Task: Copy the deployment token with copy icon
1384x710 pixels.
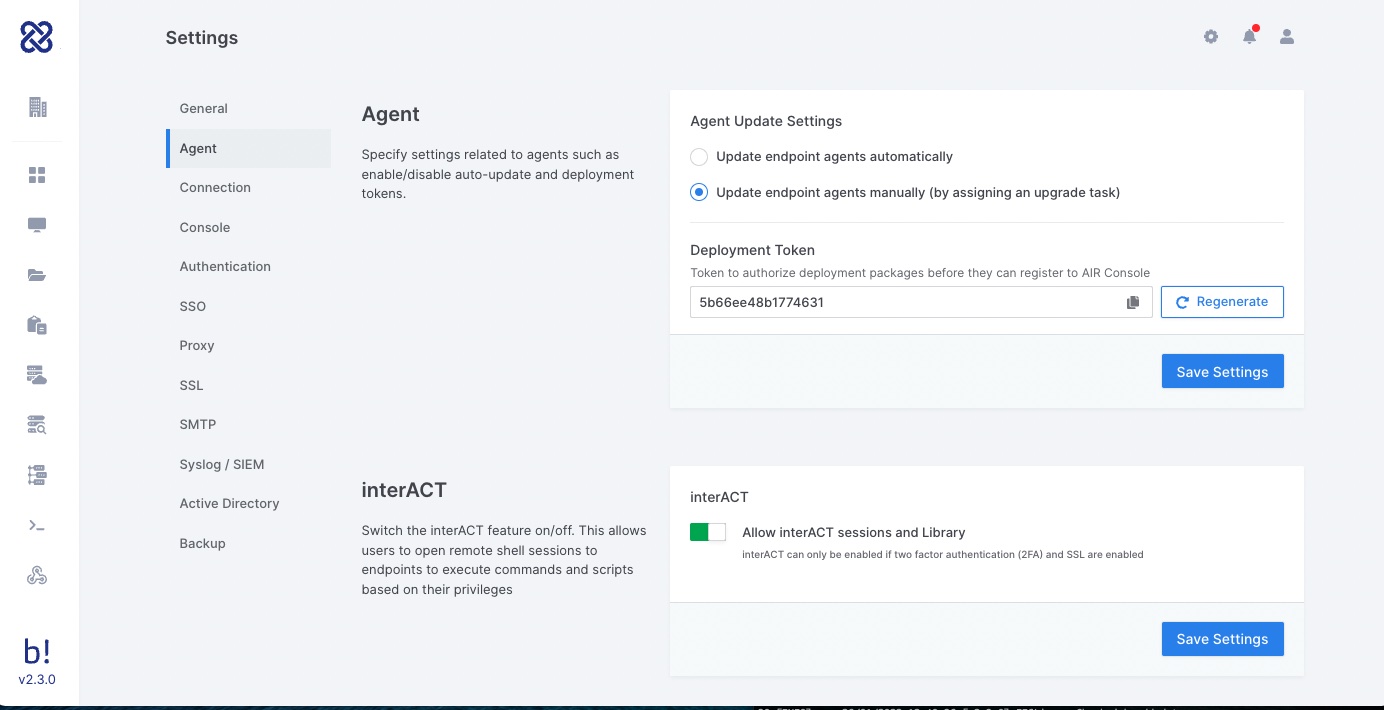Action: [1133, 302]
